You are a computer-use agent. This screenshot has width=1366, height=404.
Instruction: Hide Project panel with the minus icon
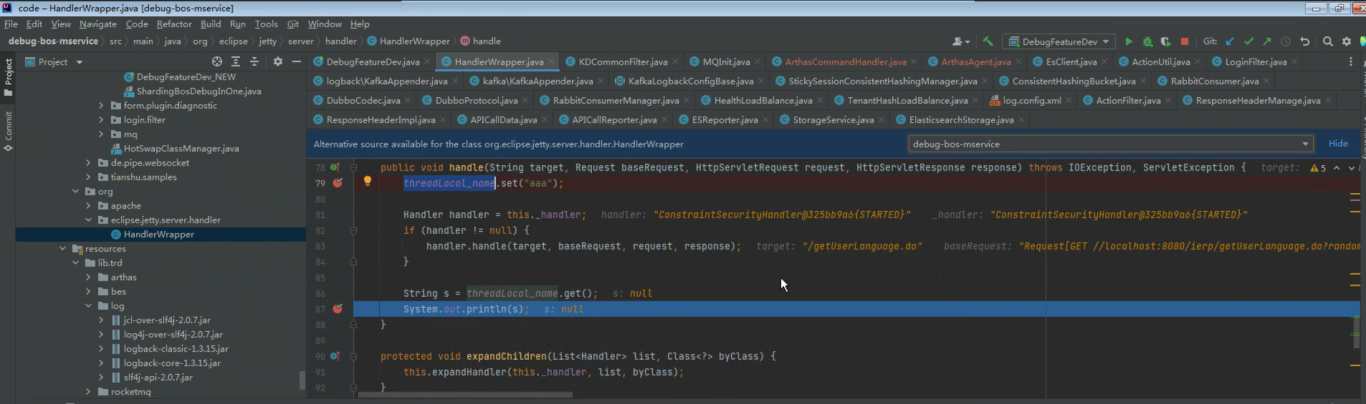click(x=297, y=61)
